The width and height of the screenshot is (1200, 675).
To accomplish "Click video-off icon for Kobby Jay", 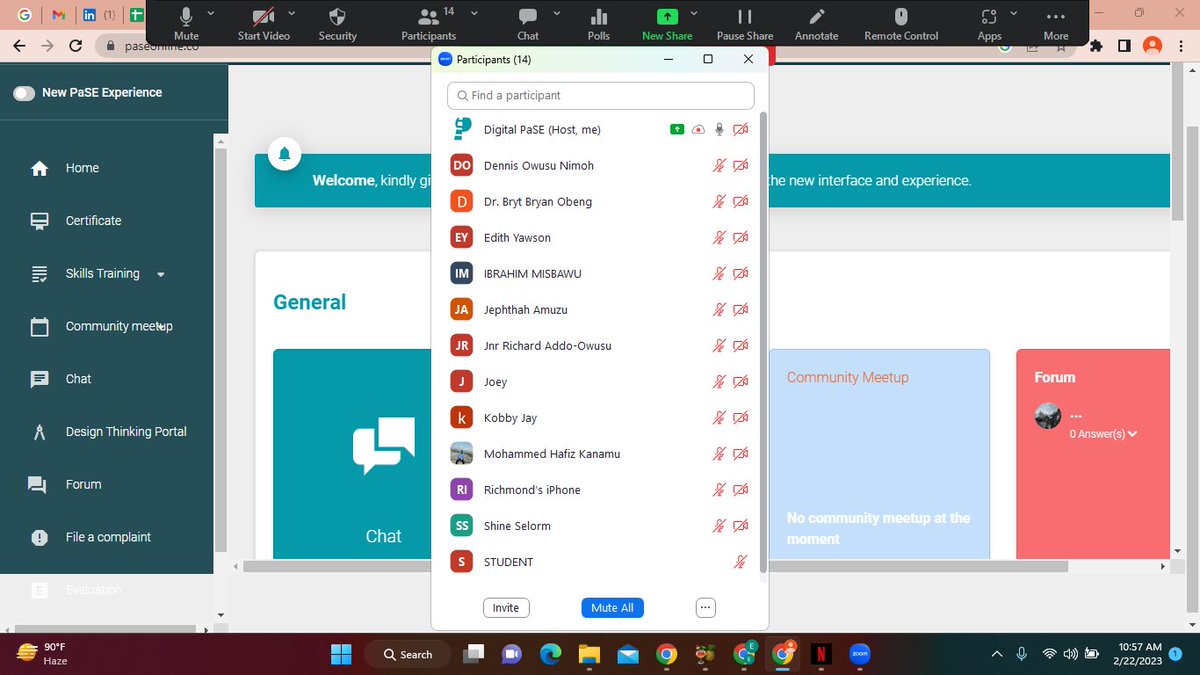I will pos(741,418).
